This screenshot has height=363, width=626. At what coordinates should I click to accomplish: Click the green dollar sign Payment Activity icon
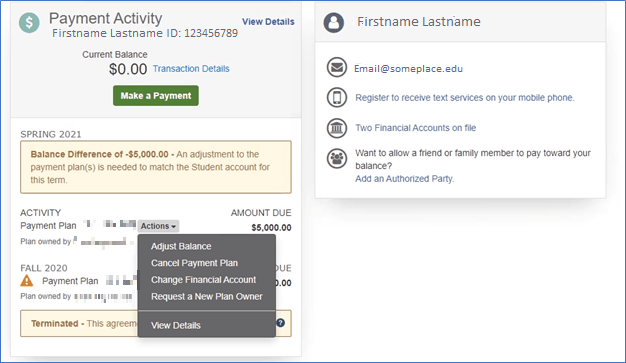coord(29,23)
